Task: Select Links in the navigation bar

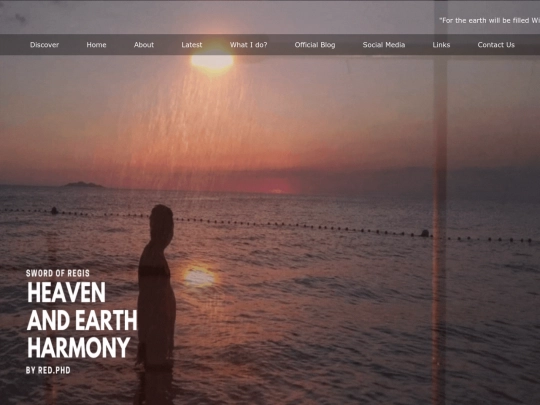Action: click(x=441, y=45)
